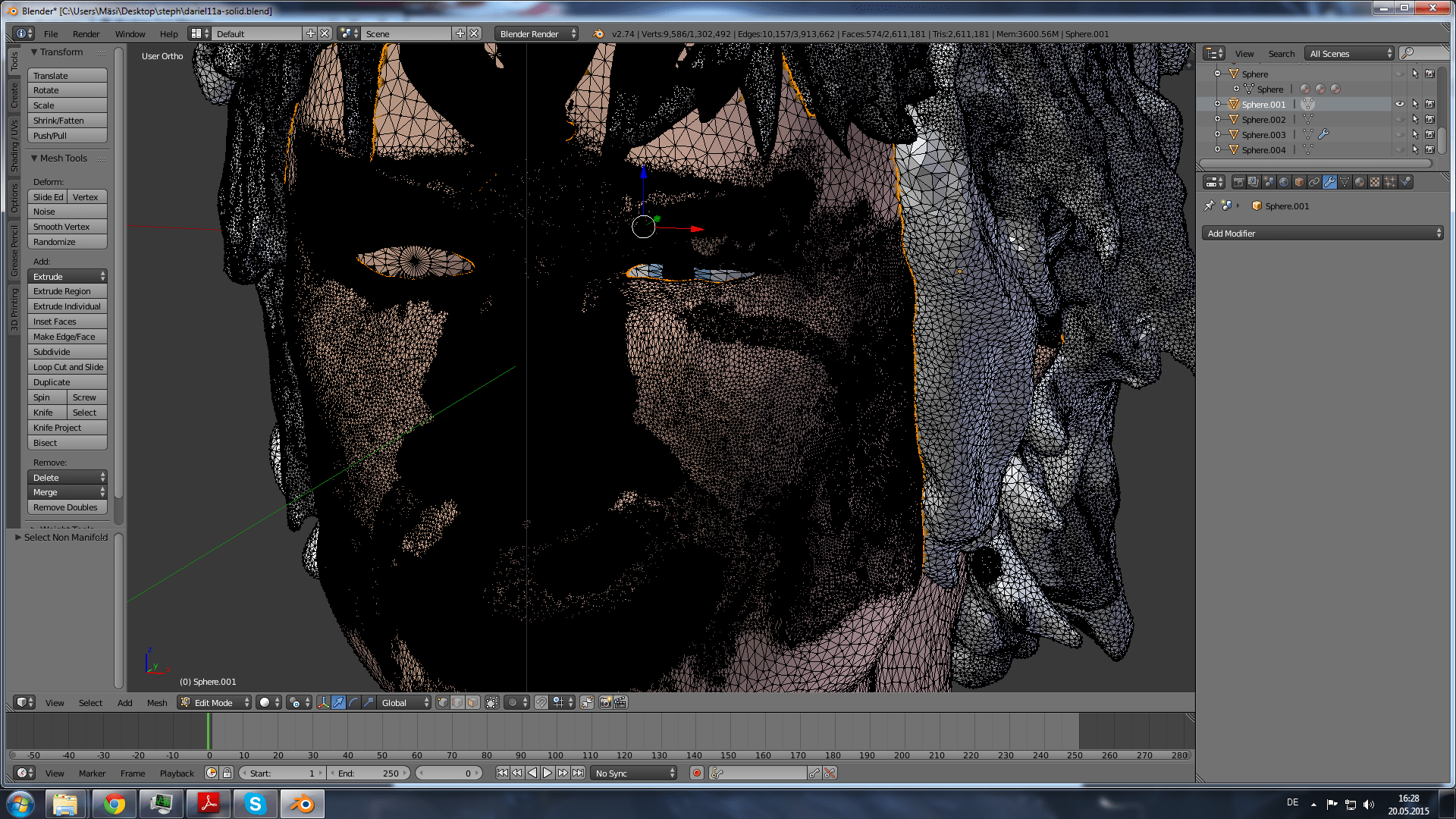Select the Material properties sphere tab
Screen dimensions: 1456x819
click(1360, 182)
